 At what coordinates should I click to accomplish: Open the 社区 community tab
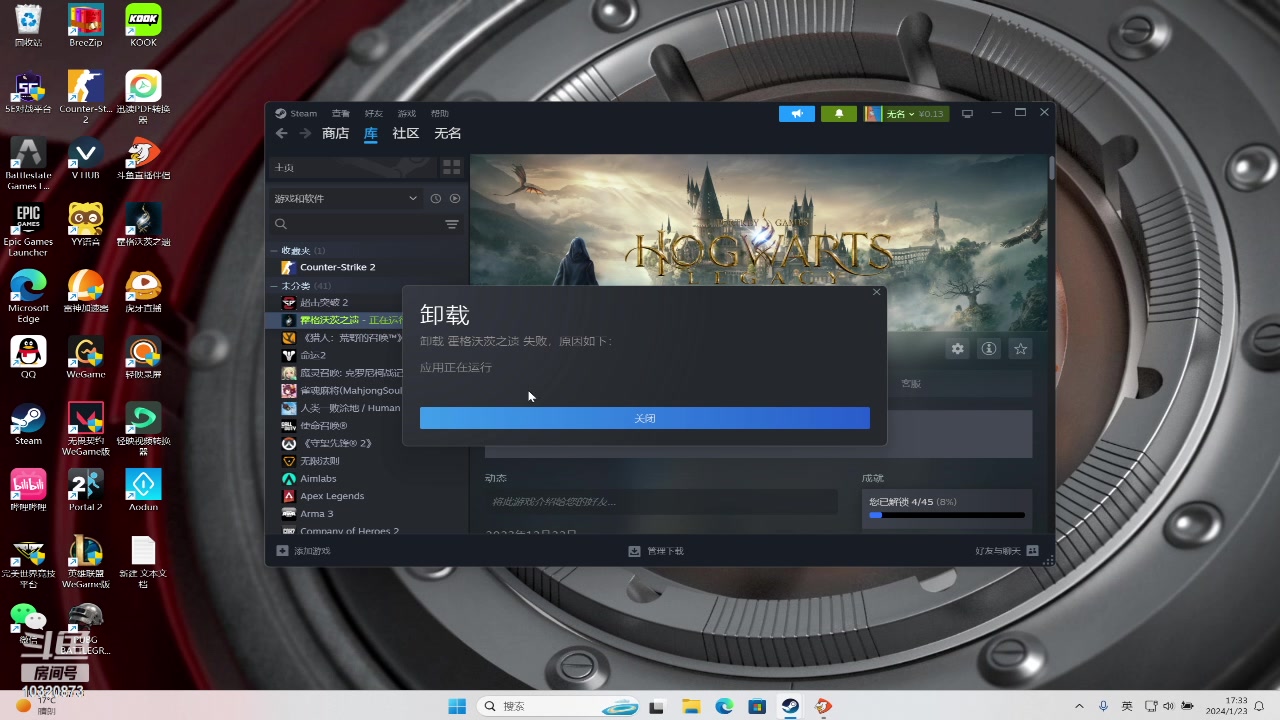[406, 134]
